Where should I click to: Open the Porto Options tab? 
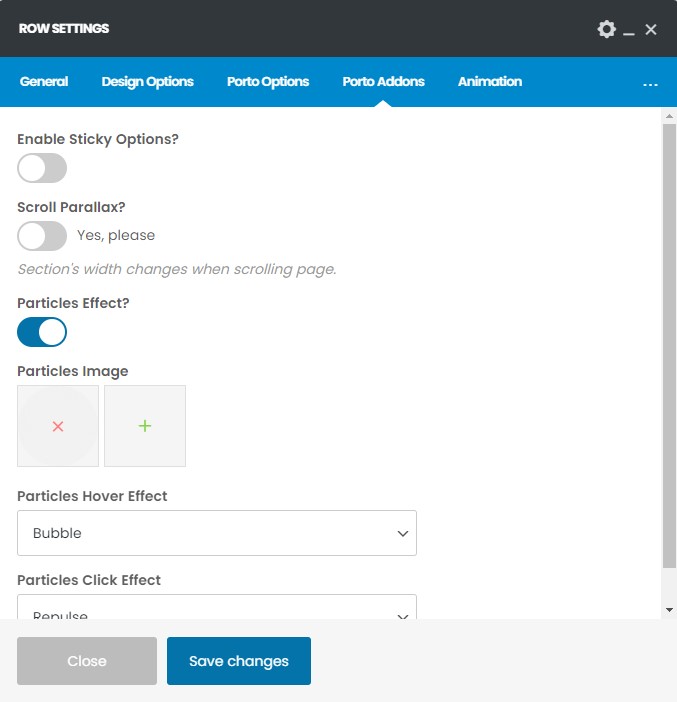click(268, 81)
